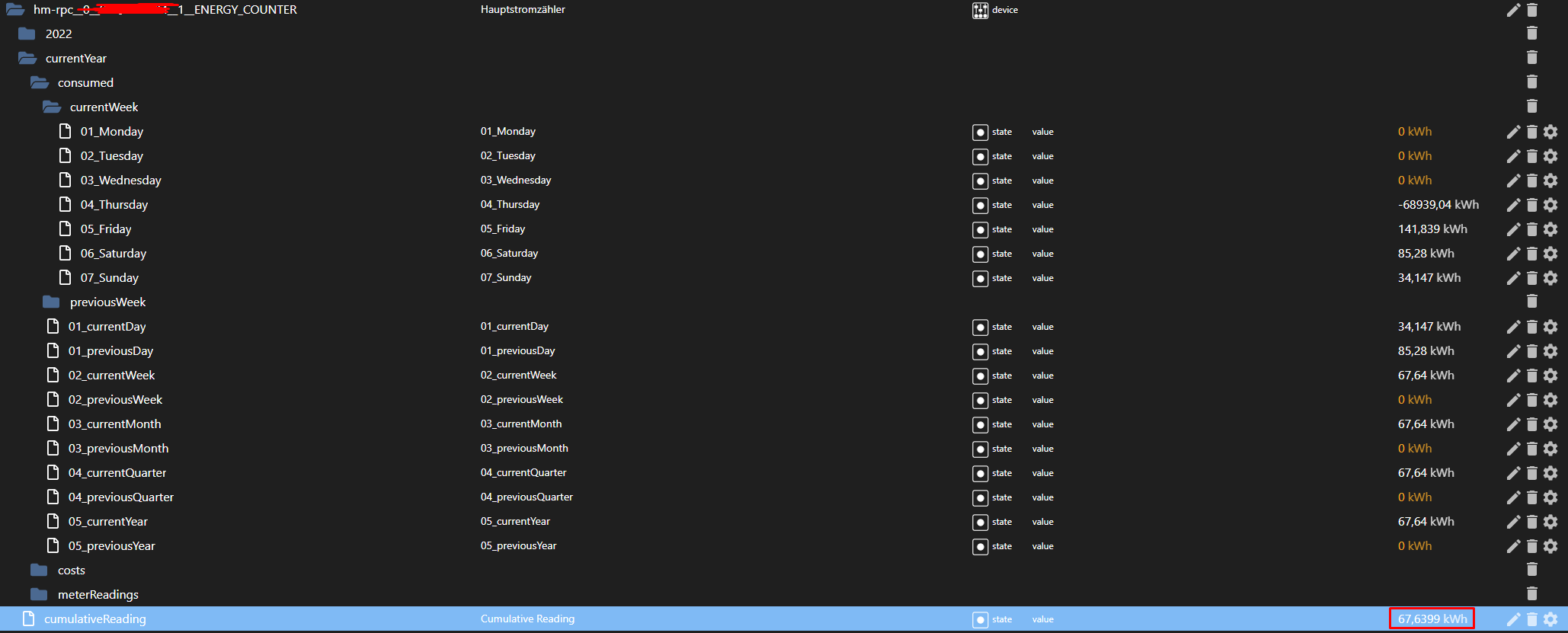Open settings gear for 05_Friday
Screen dimensions: 1568x633
(1550, 229)
